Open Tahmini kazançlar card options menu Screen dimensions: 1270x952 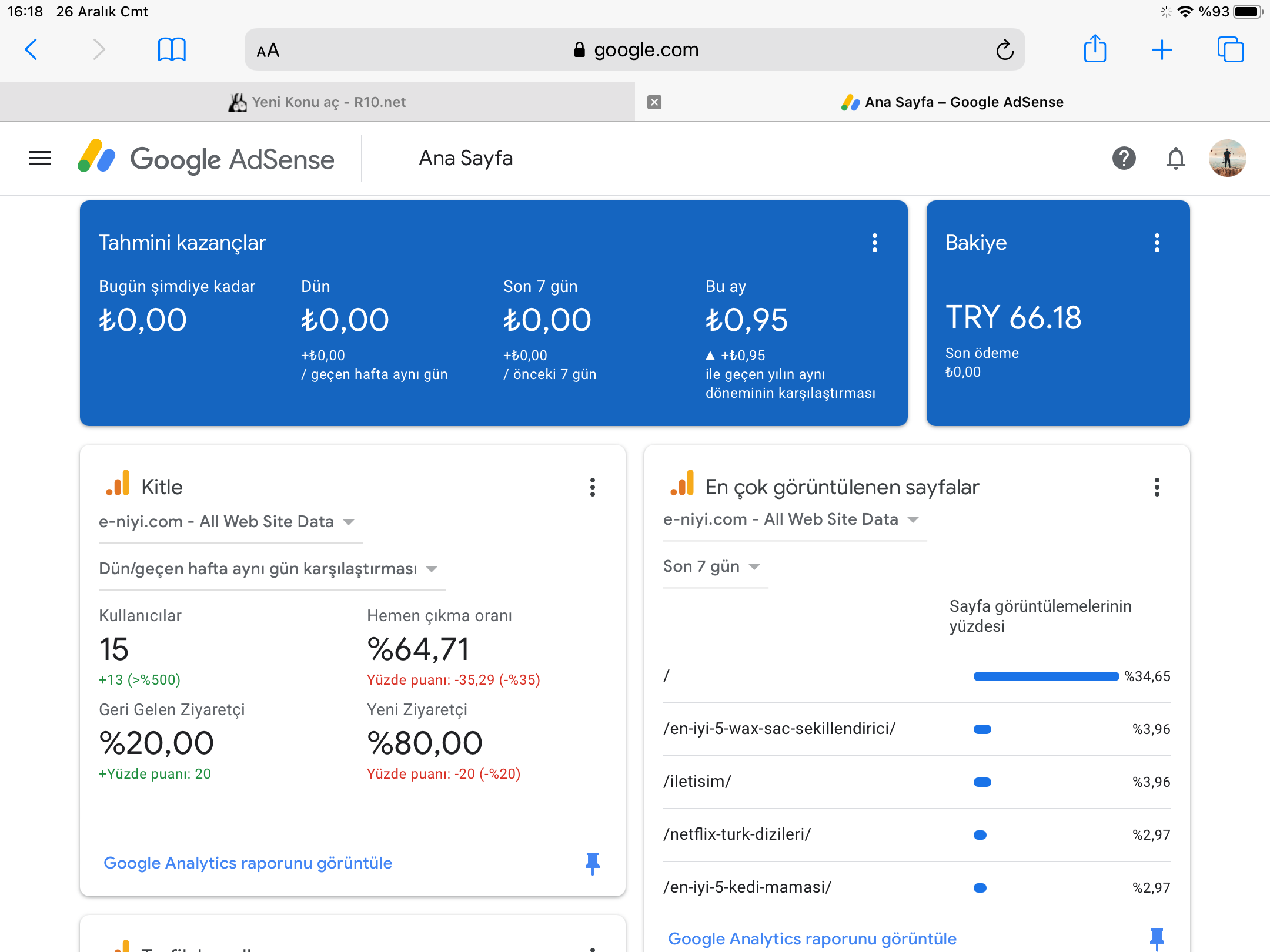coord(875,243)
